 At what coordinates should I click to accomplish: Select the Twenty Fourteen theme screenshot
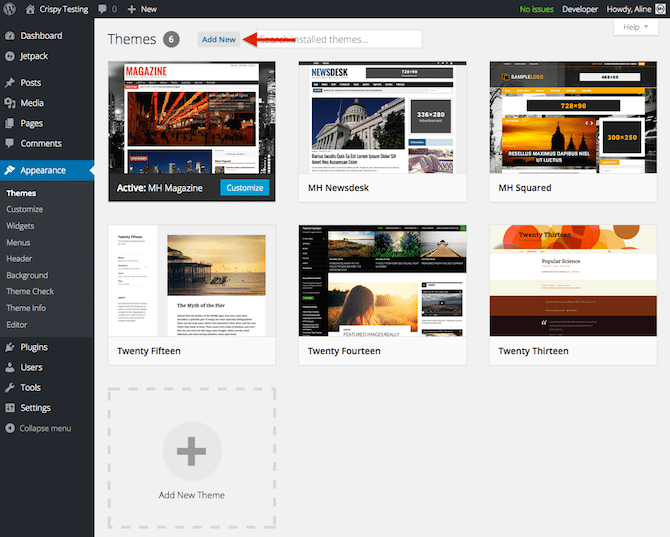pyautogui.click(x=382, y=281)
